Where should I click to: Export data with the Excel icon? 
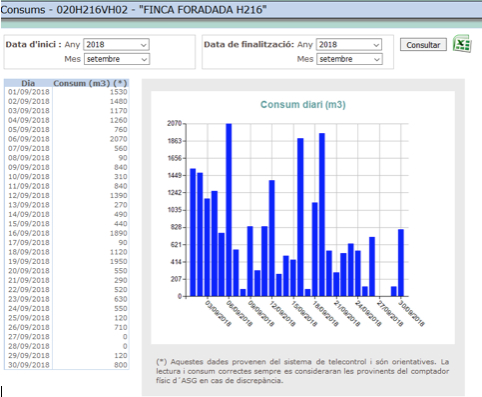click(462, 44)
